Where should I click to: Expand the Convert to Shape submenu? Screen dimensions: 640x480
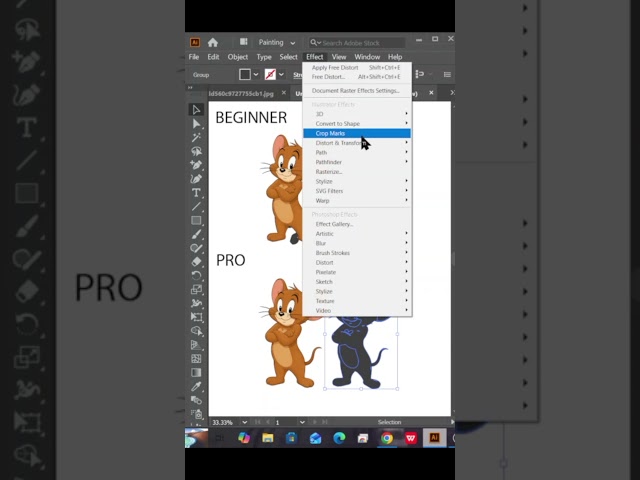(357, 123)
